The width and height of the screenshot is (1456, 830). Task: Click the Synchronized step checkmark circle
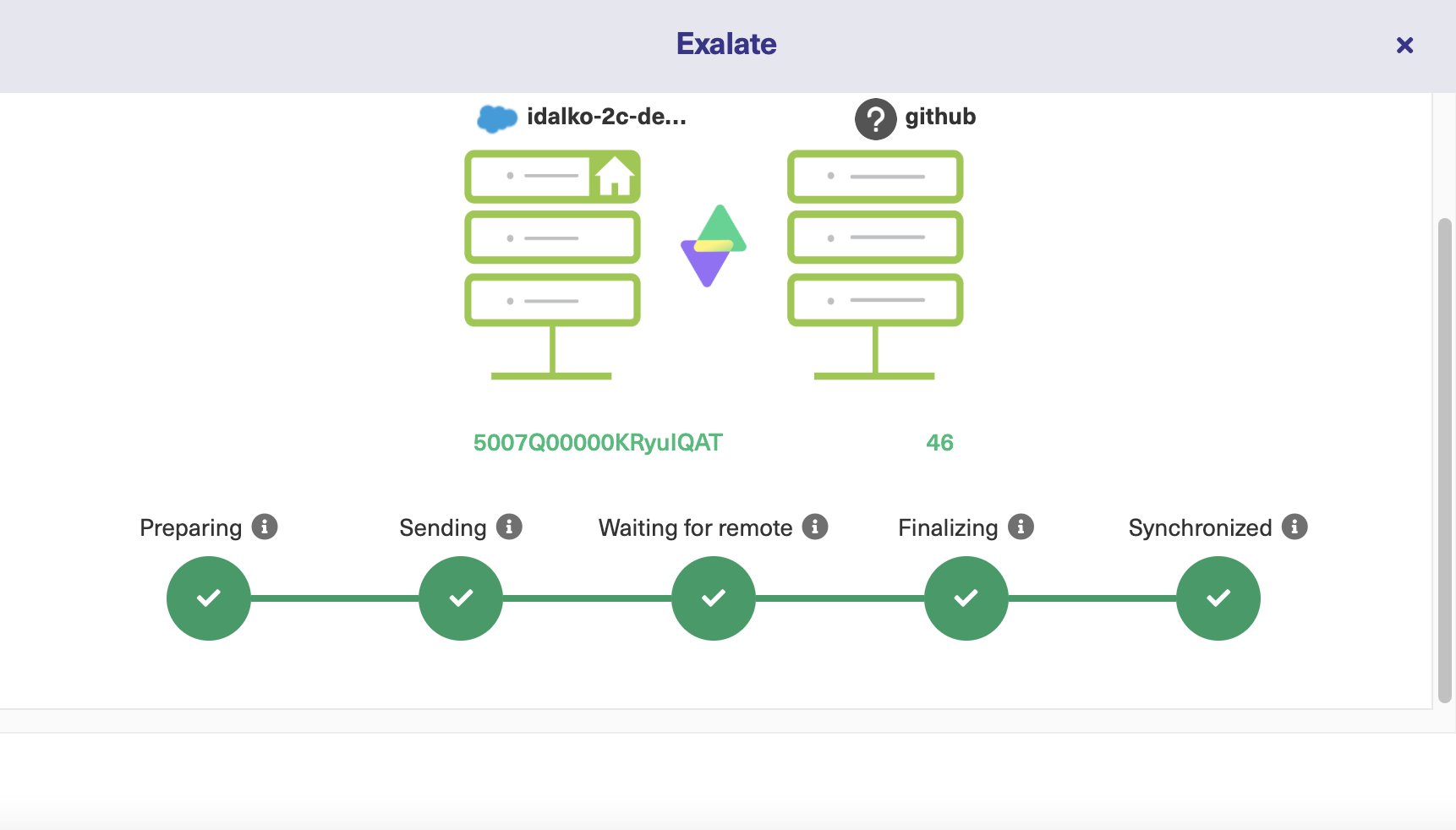coord(1218,598)
